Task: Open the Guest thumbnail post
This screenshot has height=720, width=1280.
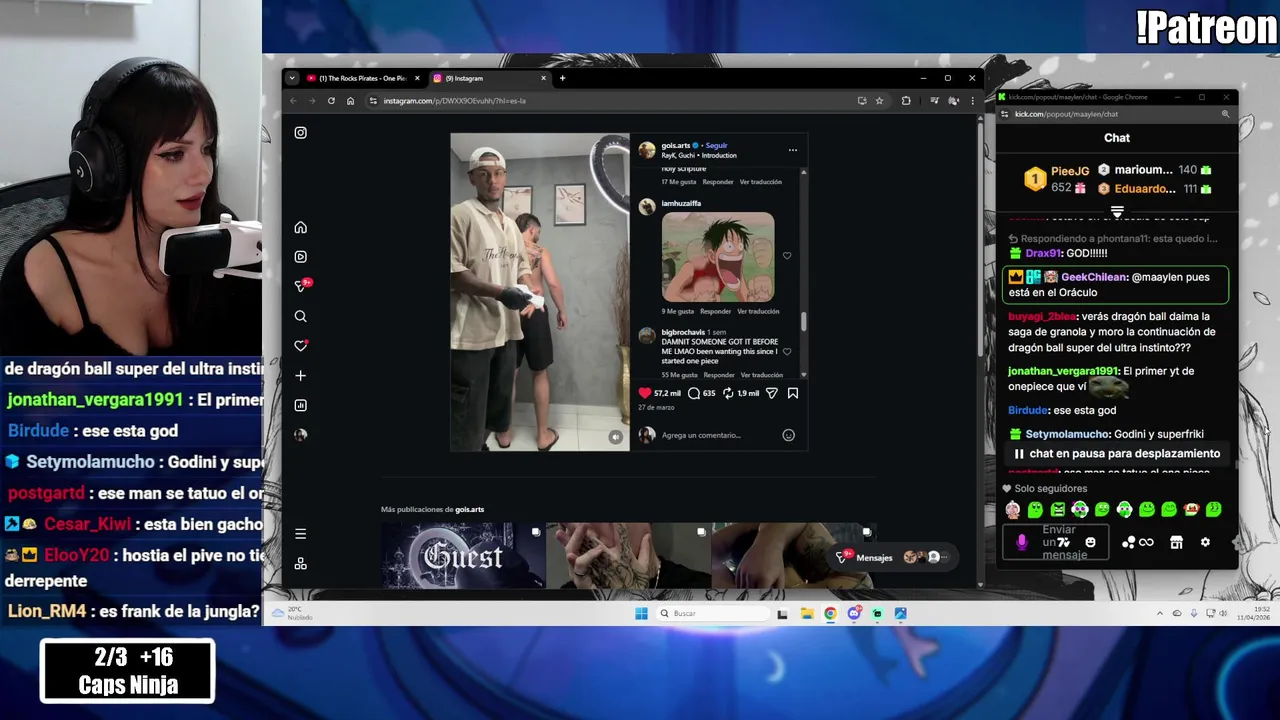Action: [463, 556]
